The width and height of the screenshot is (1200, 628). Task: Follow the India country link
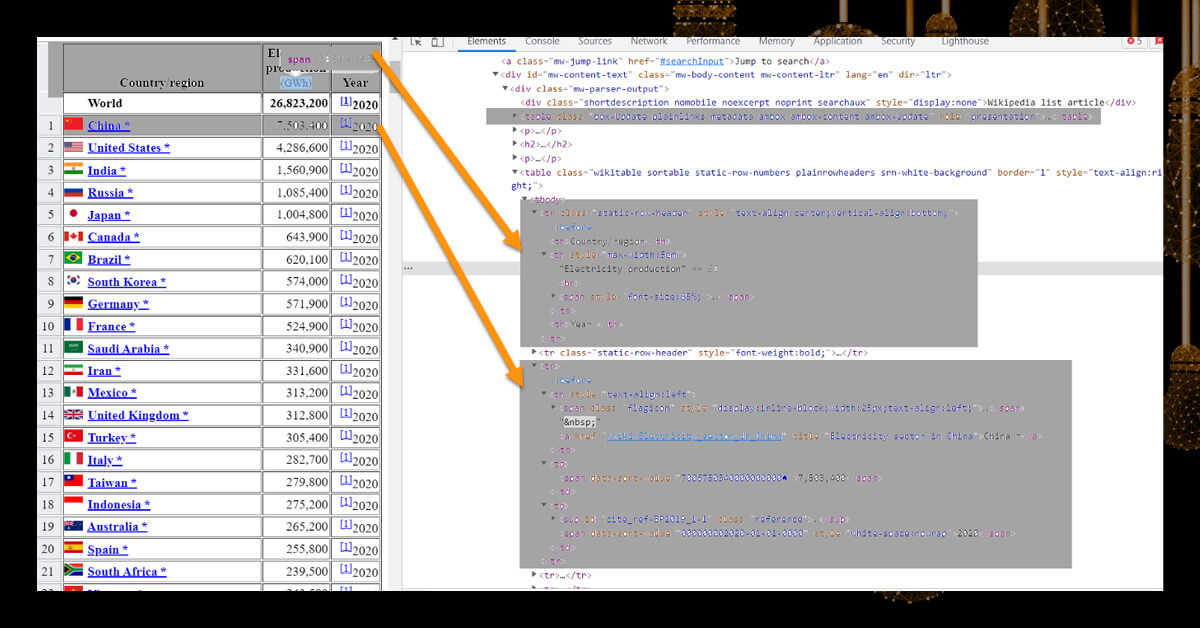[107, 170]
